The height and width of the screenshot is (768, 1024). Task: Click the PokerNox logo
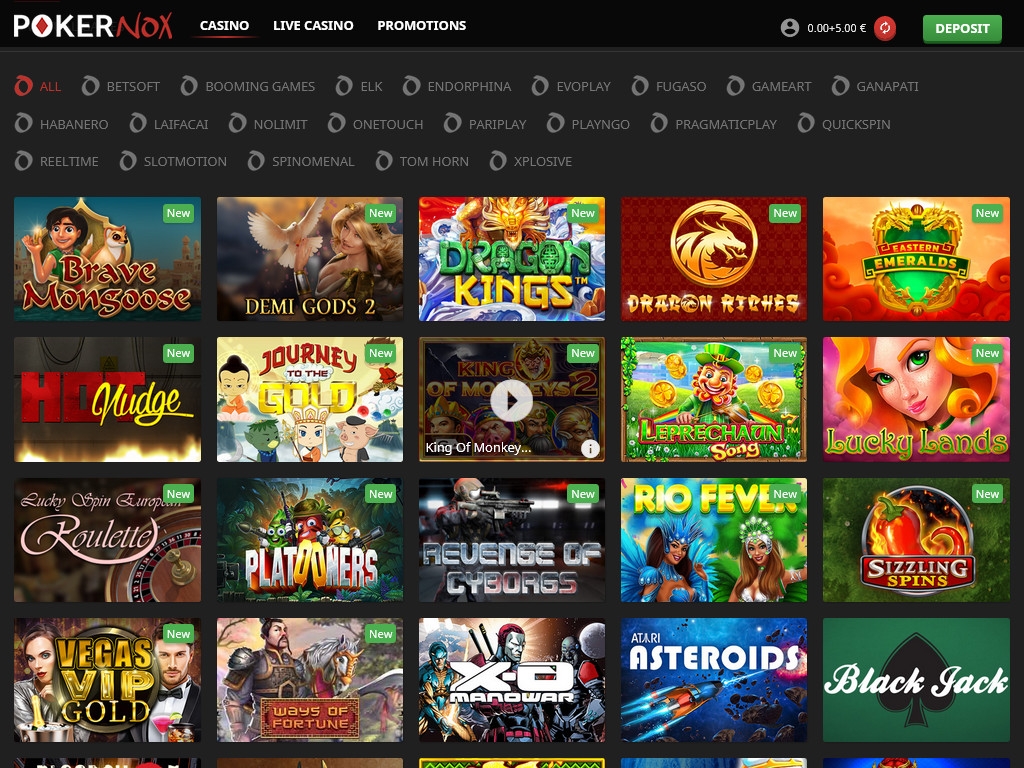tap(93, 26)
